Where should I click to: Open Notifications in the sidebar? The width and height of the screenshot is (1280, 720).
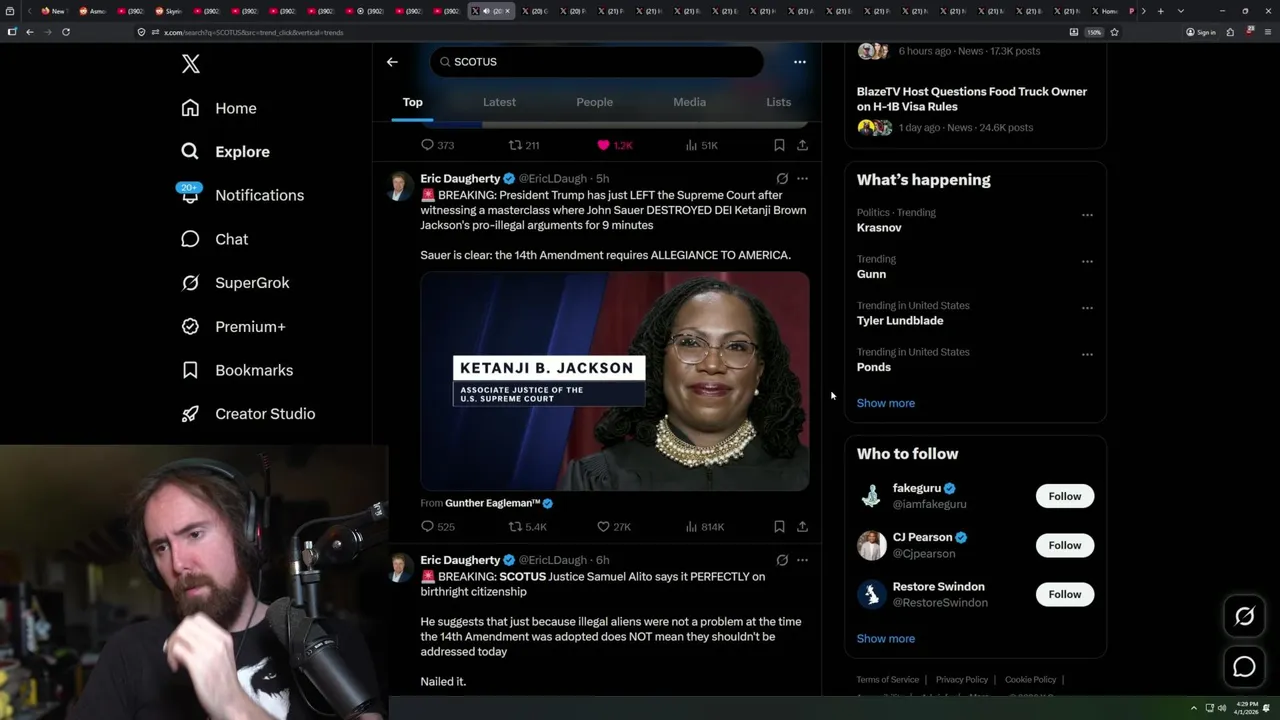(x=241, y=195)
